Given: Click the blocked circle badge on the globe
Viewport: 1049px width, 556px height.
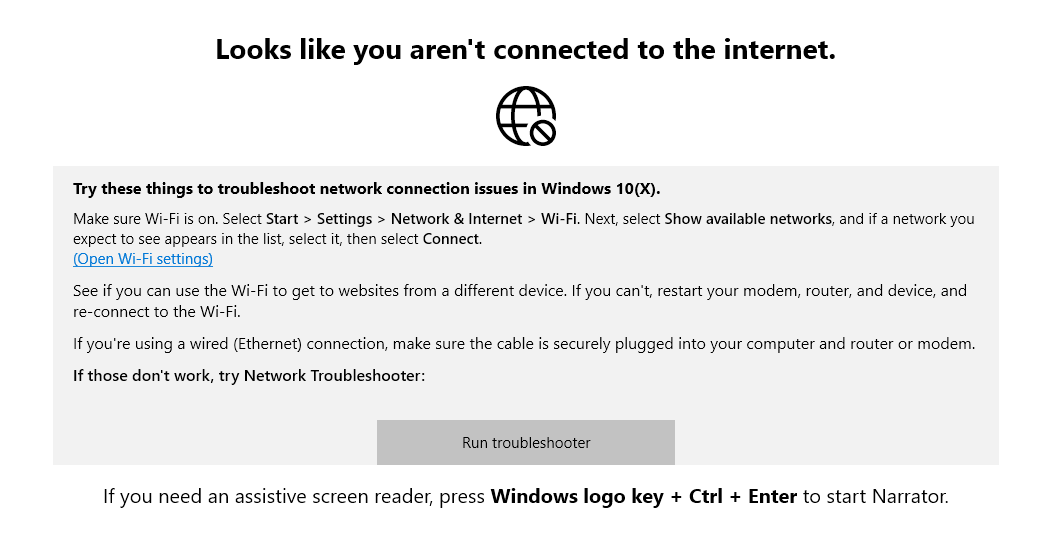Looking at the screenshot, I should click(x=543, y=132).
